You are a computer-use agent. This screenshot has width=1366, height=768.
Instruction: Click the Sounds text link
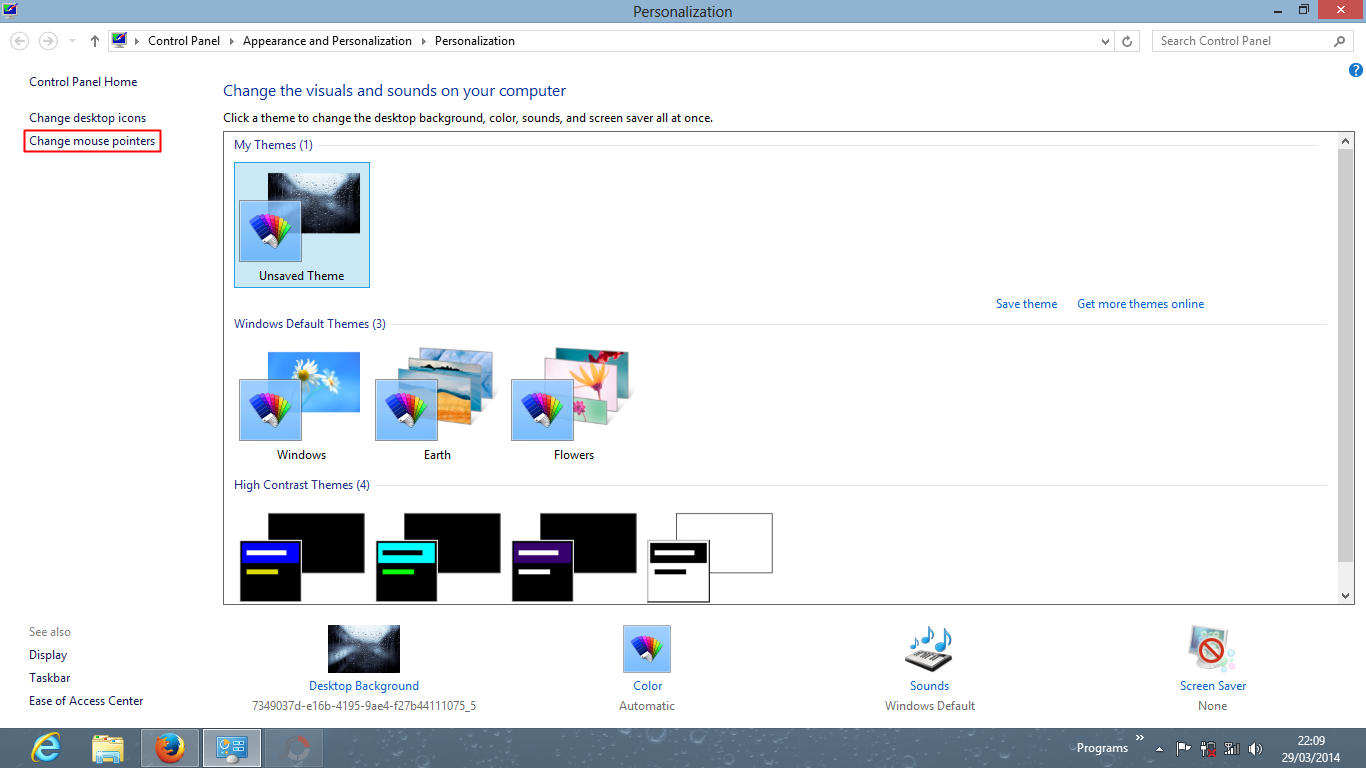[x=929, y=686]
